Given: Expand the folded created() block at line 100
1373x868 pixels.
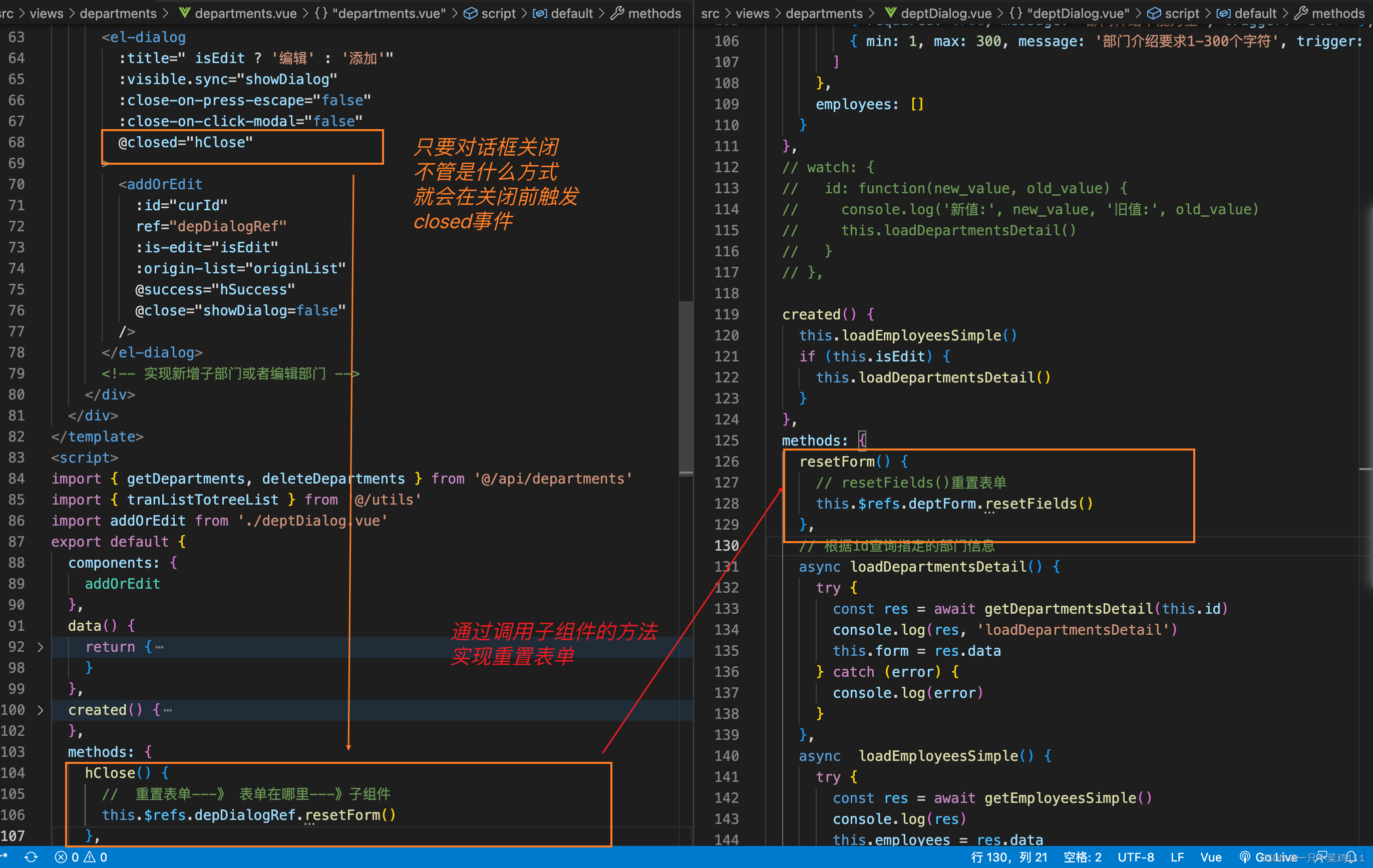Looking at the screenshot, I should coord(40,710).
